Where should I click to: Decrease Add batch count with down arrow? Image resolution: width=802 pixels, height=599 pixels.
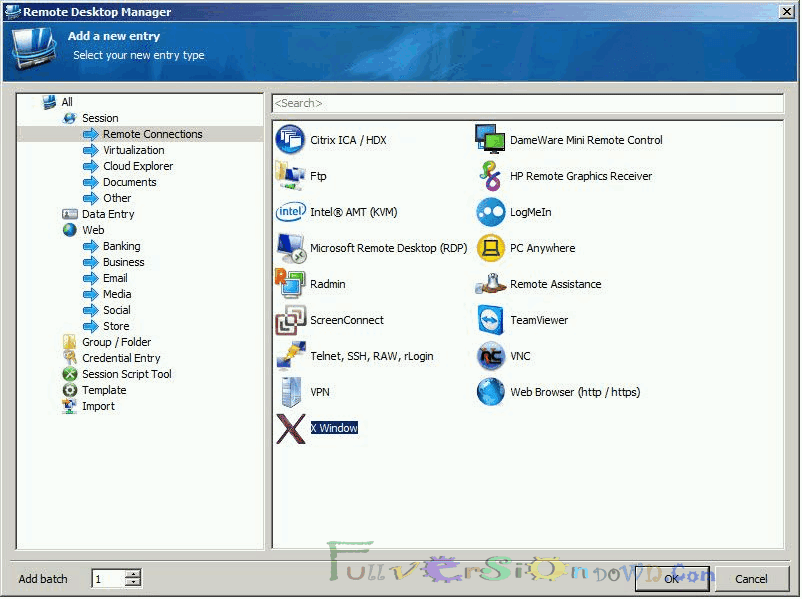[x=133, y=583]
